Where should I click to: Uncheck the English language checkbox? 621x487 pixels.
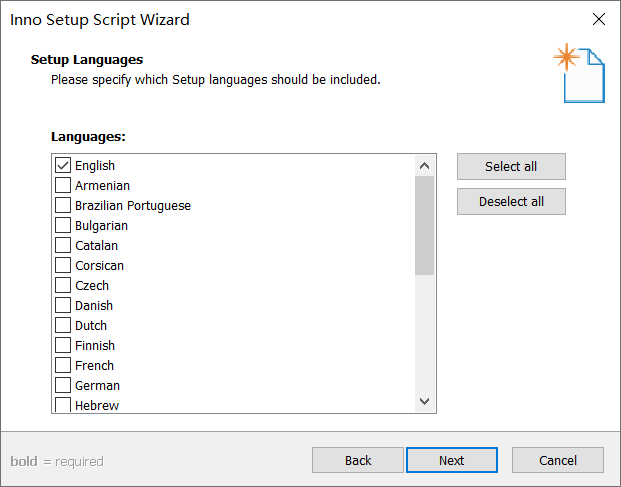tap(63, 166)
